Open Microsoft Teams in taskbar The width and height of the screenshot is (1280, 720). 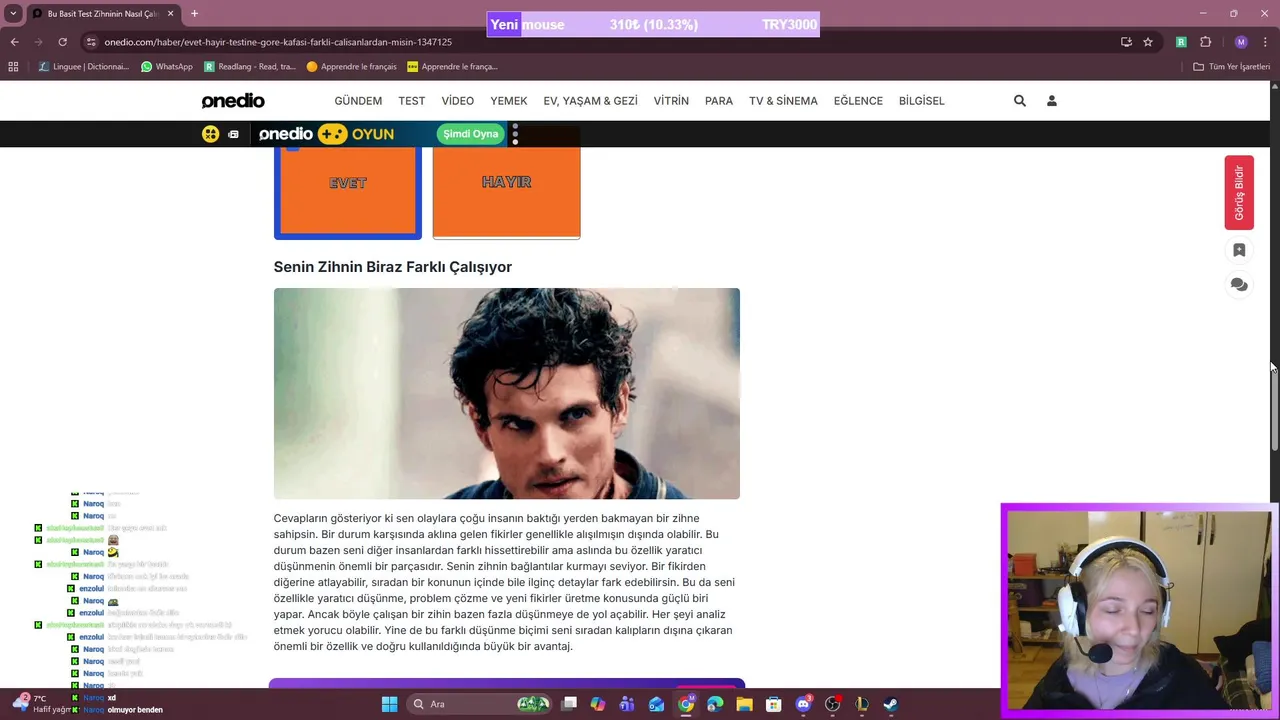[x=627, y=704]
